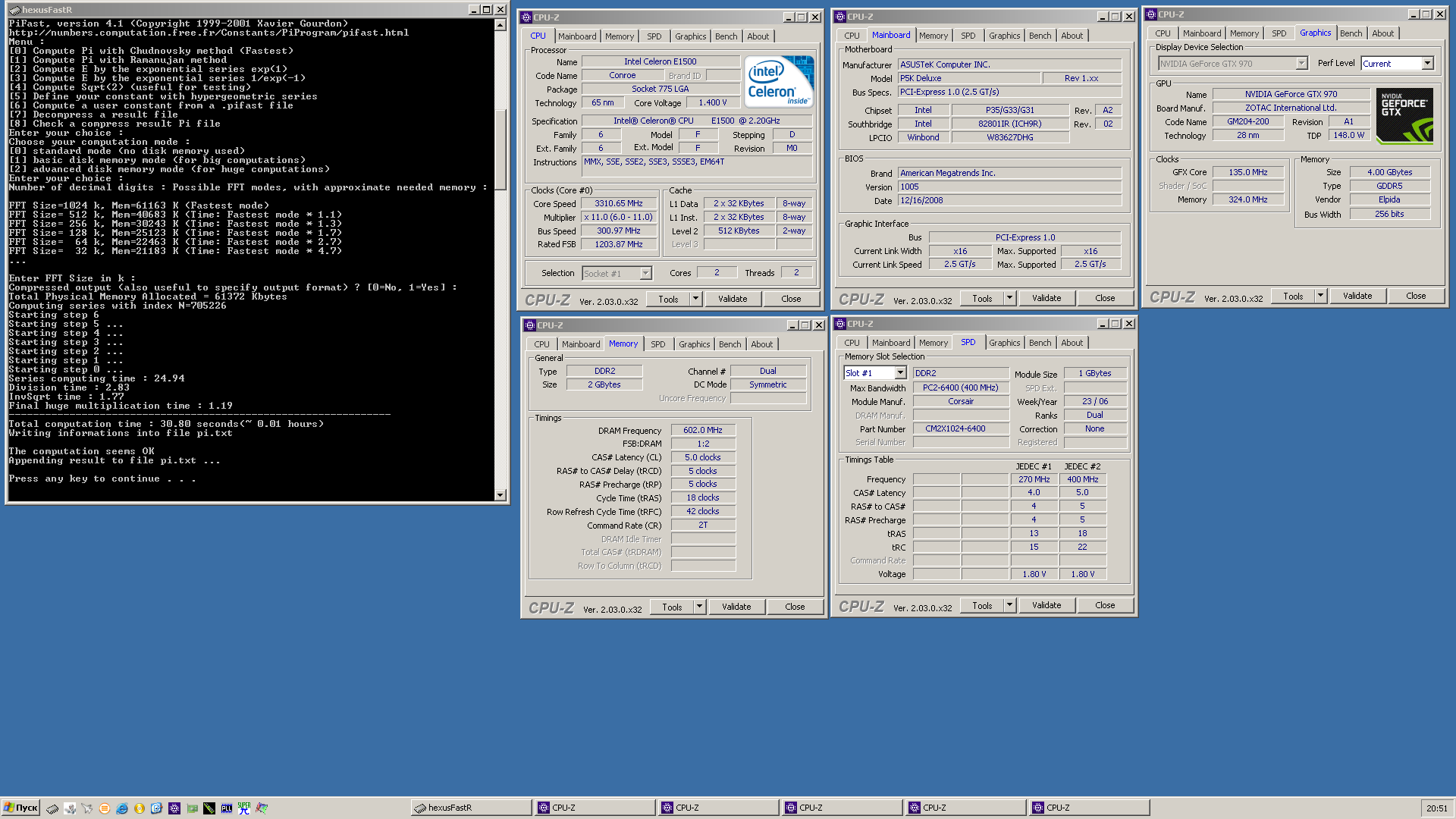Click the hexusFastR console scroll down arrow
The height and width of the screenshot is (819, 1456).
[x=500, y=495]
